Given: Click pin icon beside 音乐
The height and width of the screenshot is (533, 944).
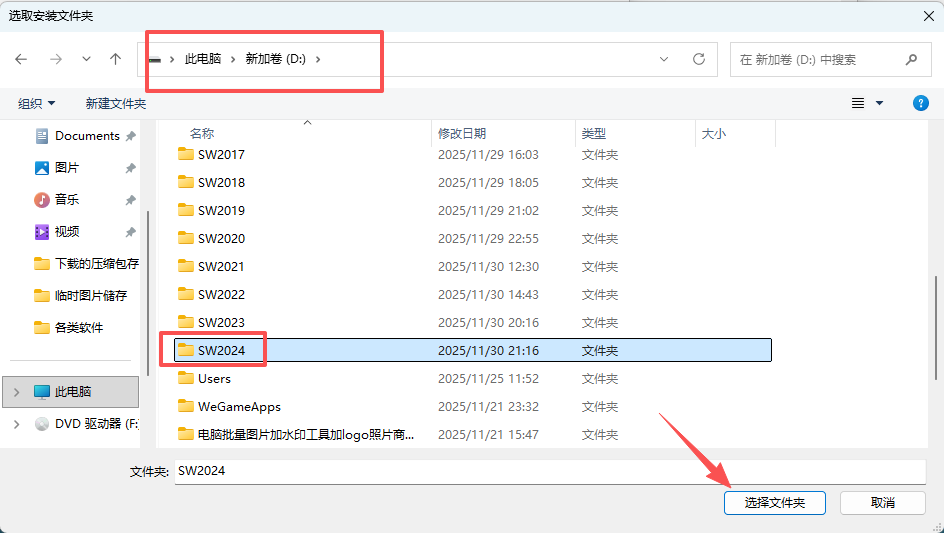Looking at the screenshot, I should click(x=130, y=200).
